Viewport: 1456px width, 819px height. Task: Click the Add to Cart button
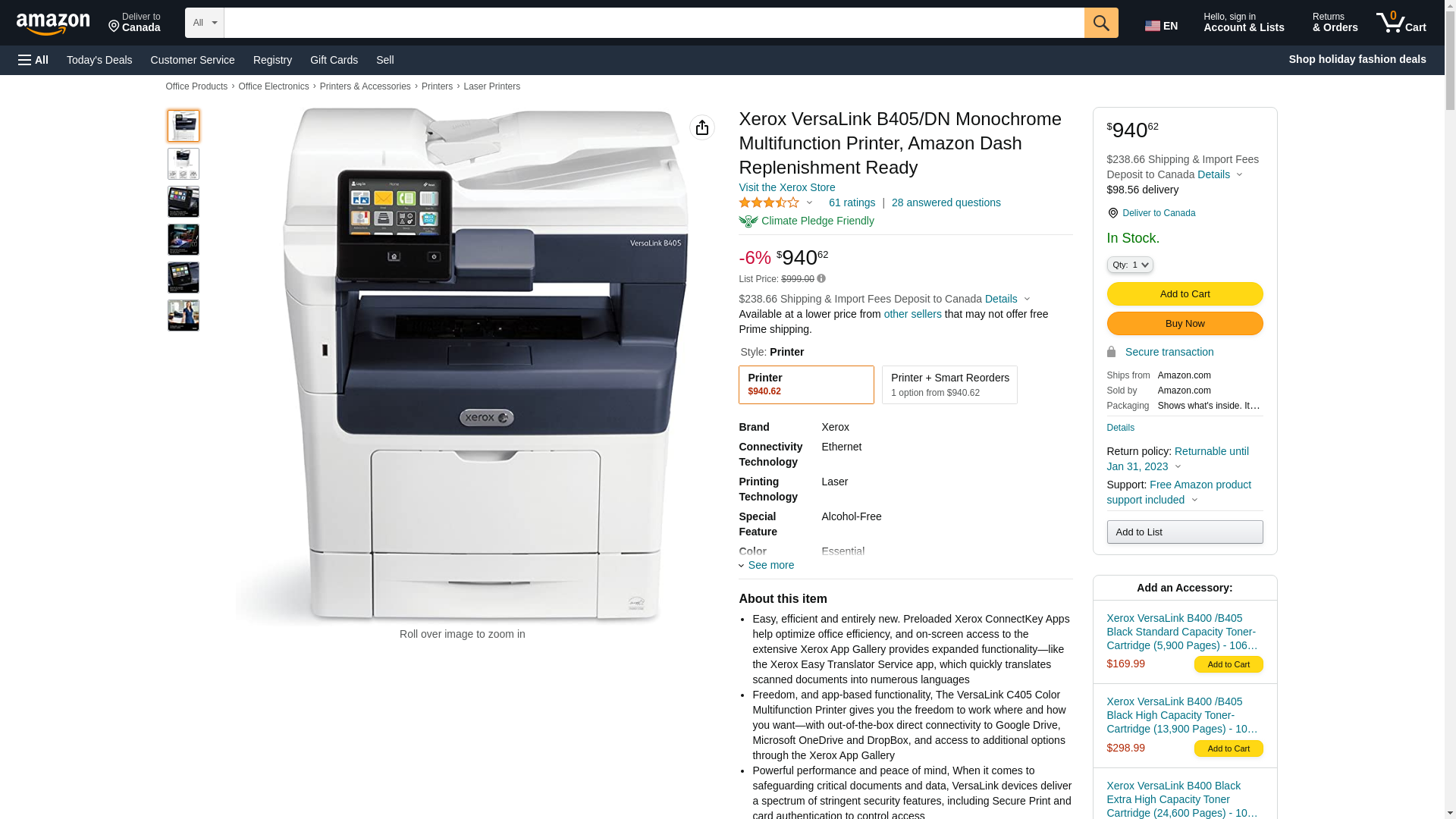pyautogui.click(x=1185, y=293)
